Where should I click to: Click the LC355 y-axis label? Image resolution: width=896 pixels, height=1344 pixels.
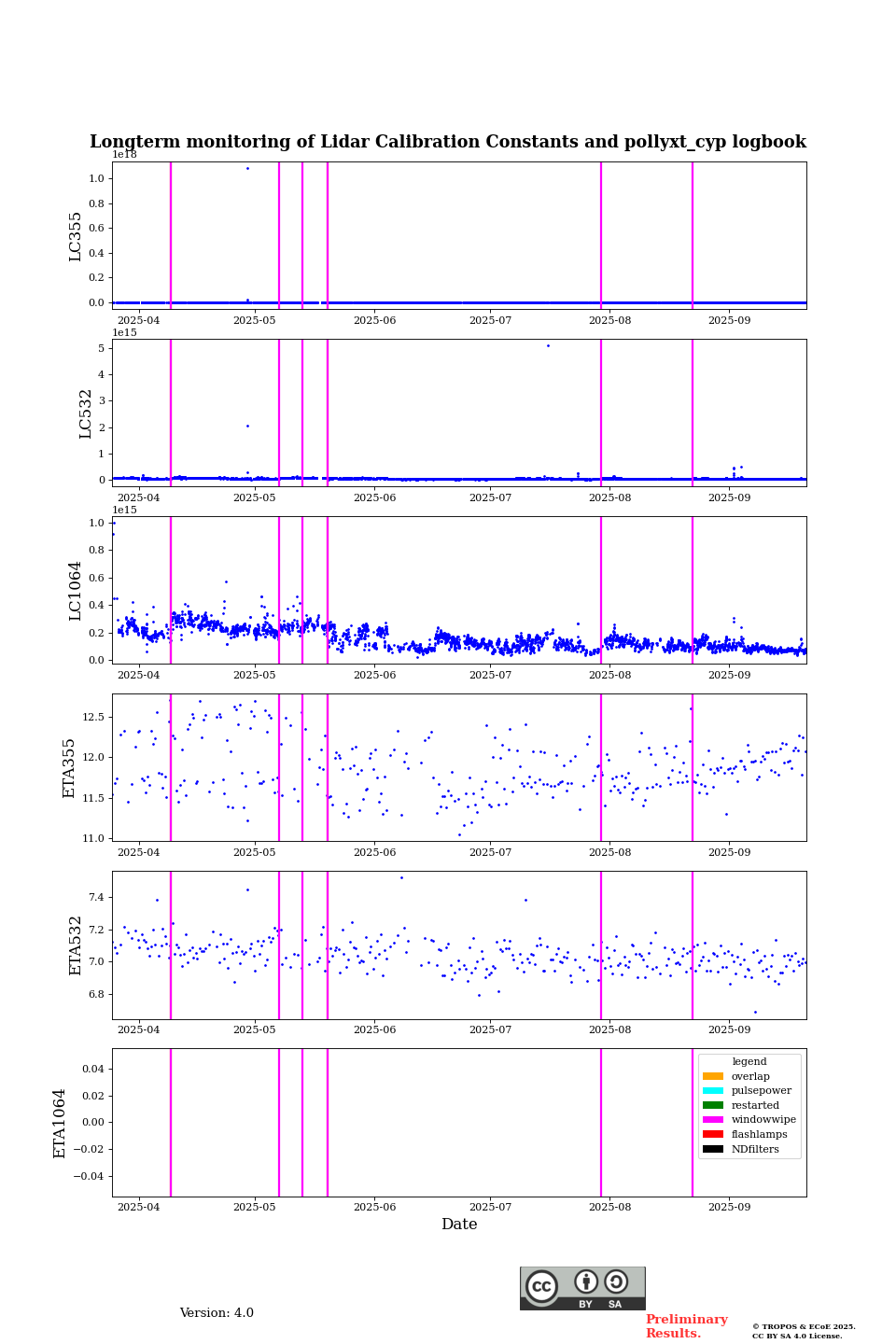76,236
